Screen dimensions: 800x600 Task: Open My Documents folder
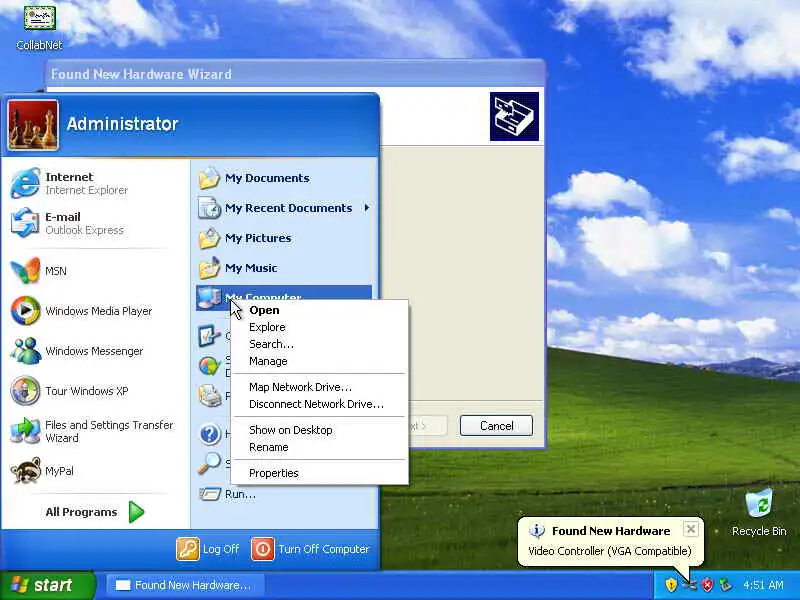click(x=284, y=178)
